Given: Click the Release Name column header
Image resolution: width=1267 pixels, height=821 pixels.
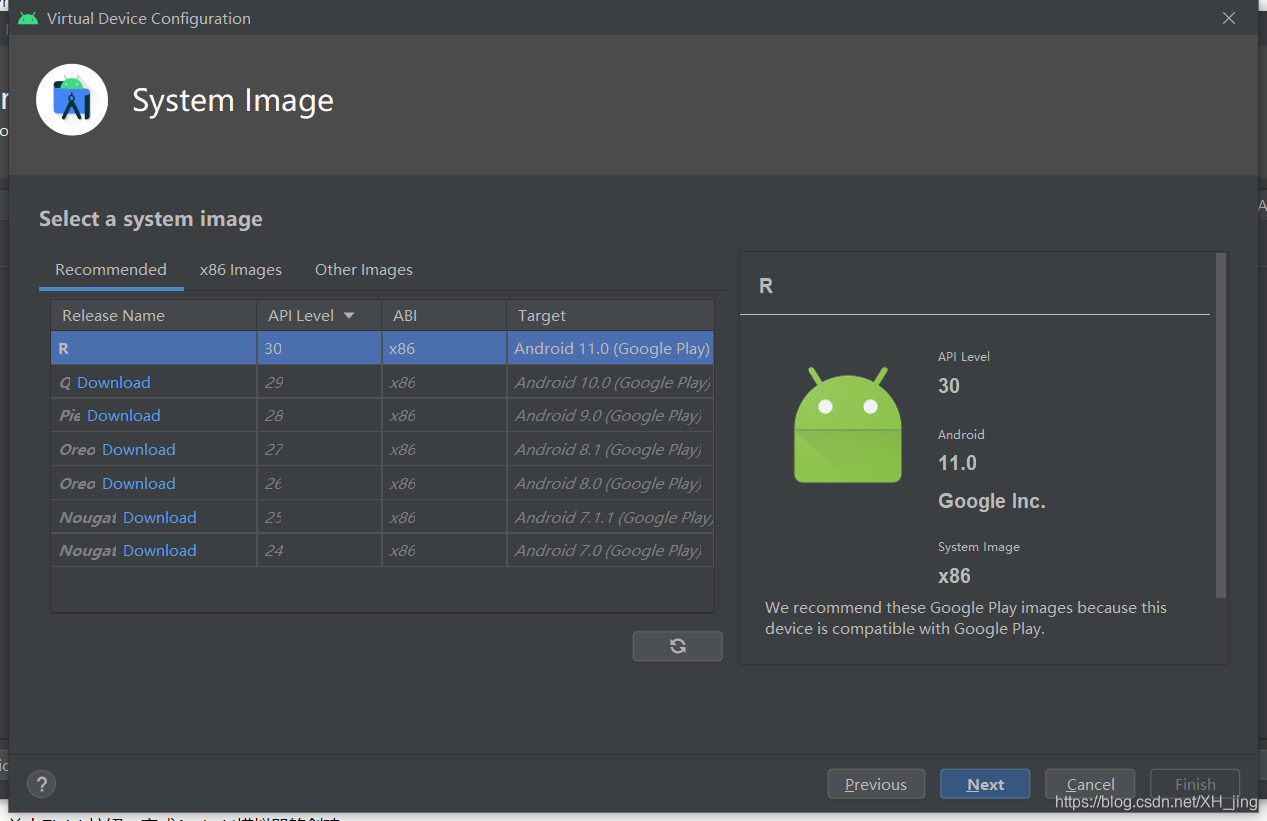Looking at the screenshot, I should point(154,316).
